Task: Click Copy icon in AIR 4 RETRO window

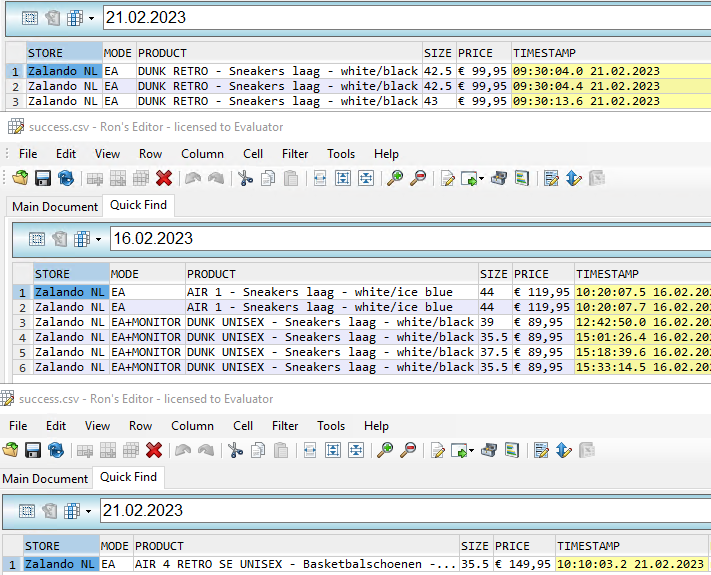Action: pos(258,450)
